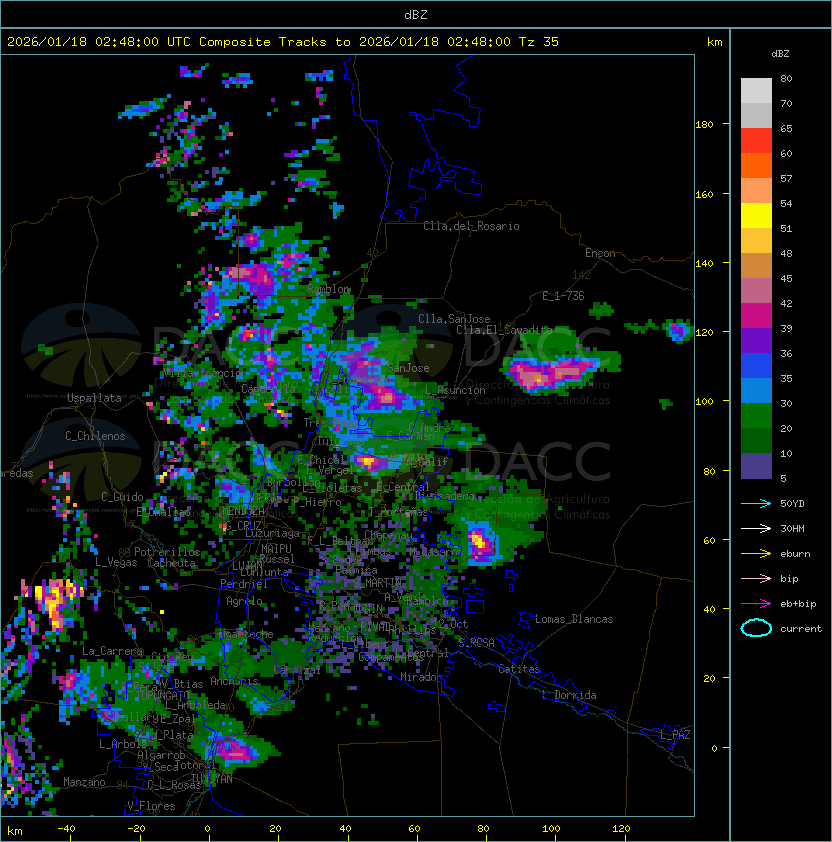Screen dimensions: 832x842
Task: Pick the dark orange 57-60 dBZ swatch
Action: tap(756, 165)
